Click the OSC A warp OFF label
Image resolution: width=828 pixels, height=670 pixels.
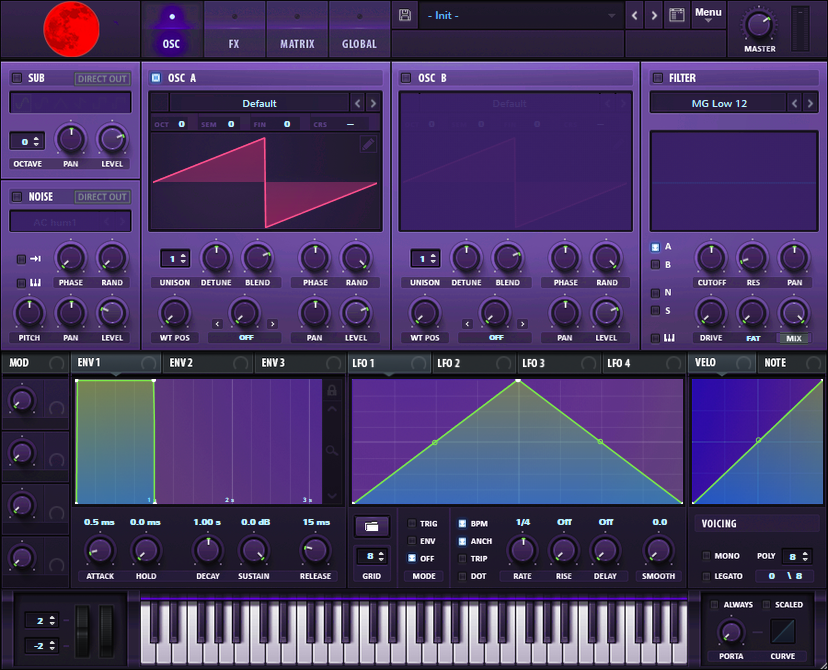pos(246,337)
